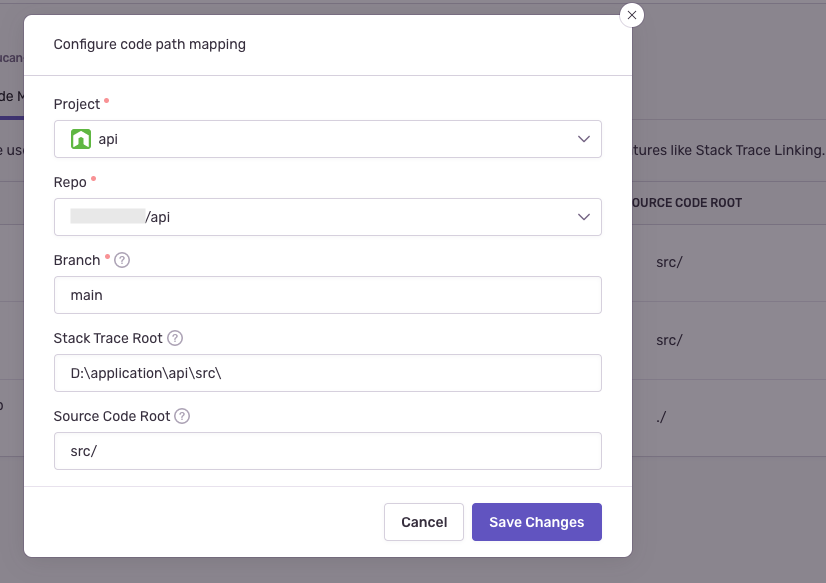826x583 pixels.
Task: Click the Repo field chevron arrow
Action: coord(584,217)
